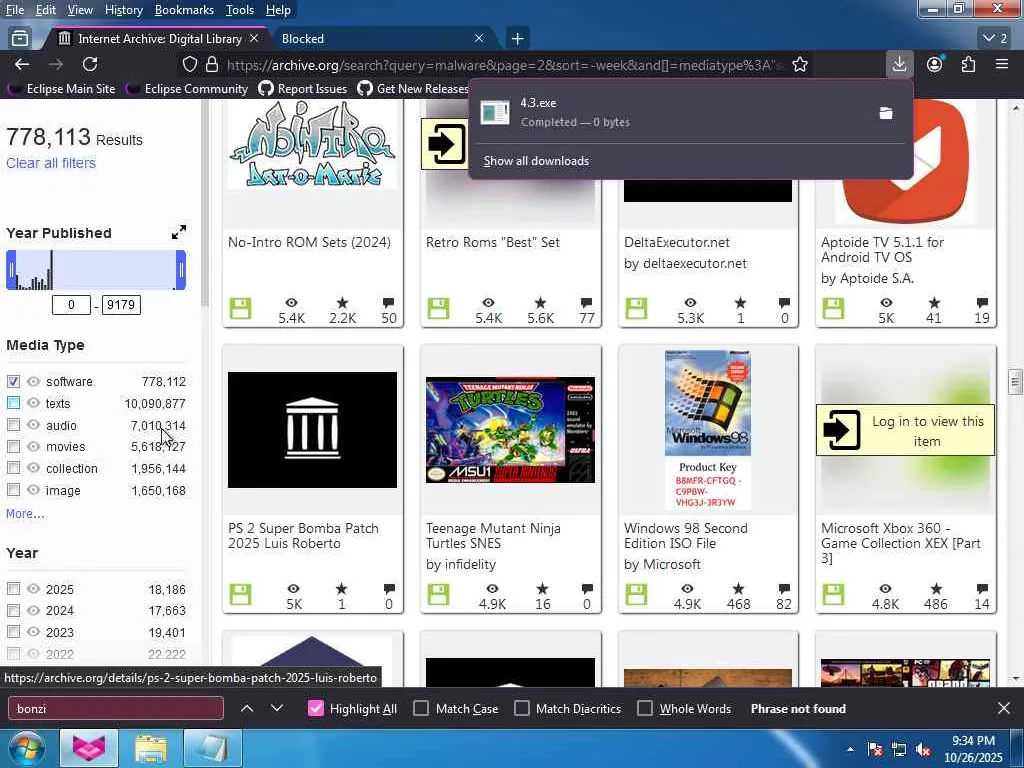1024x768 pixels.
Task: Check the 2025 year filter checkbox
Action: tap(13, 589)
